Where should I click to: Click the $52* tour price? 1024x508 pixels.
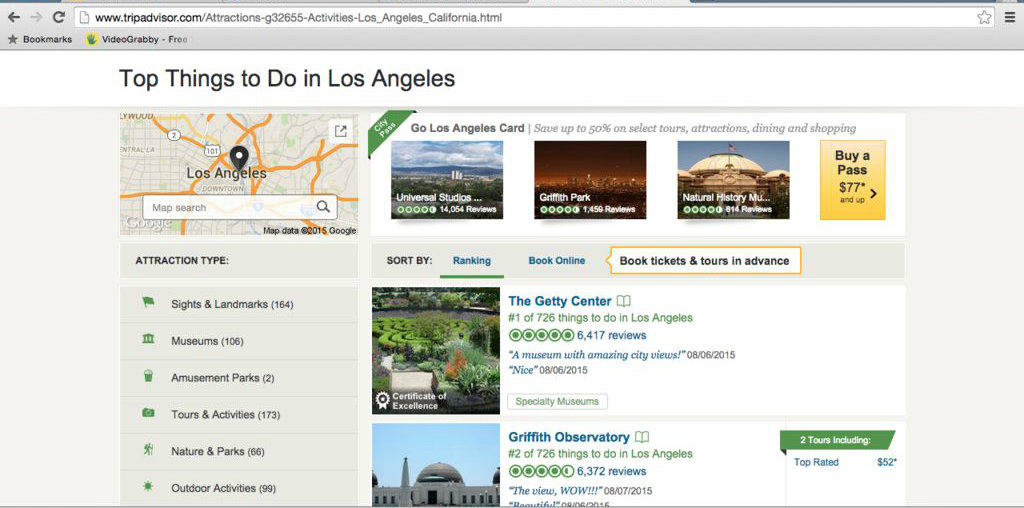click(887, 462)
